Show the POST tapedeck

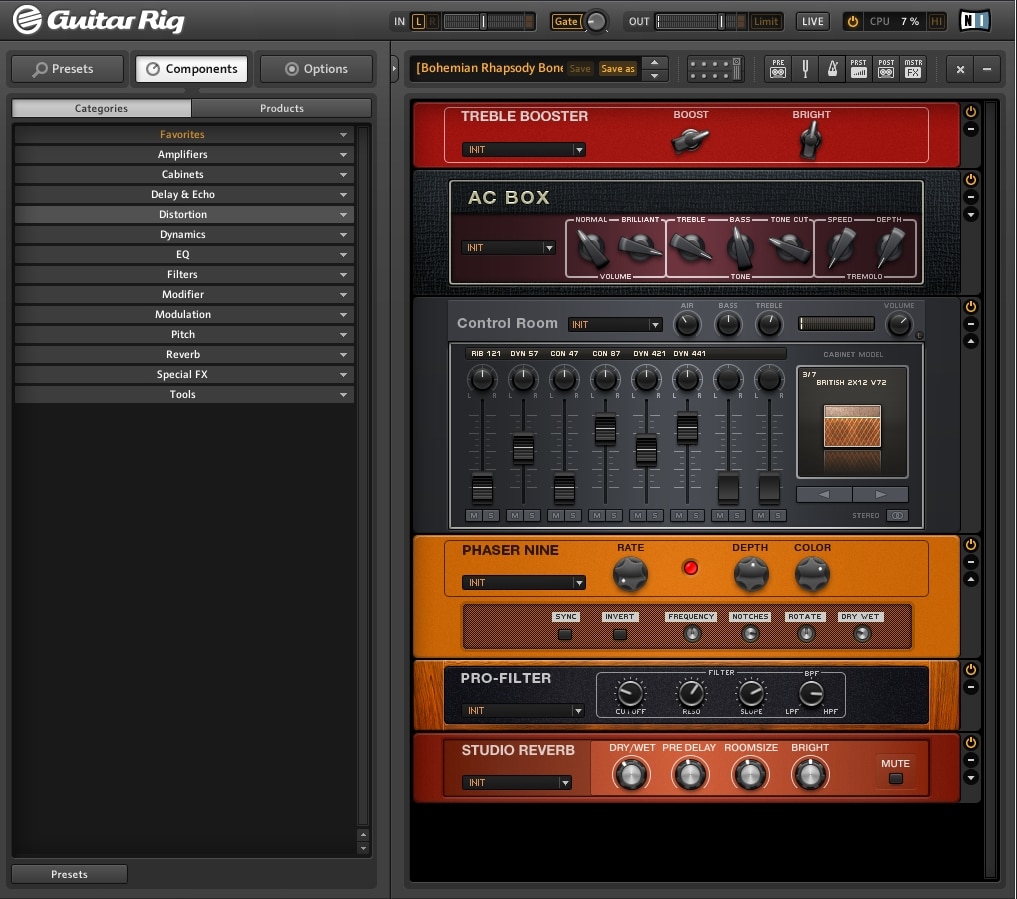pos(886,68)
